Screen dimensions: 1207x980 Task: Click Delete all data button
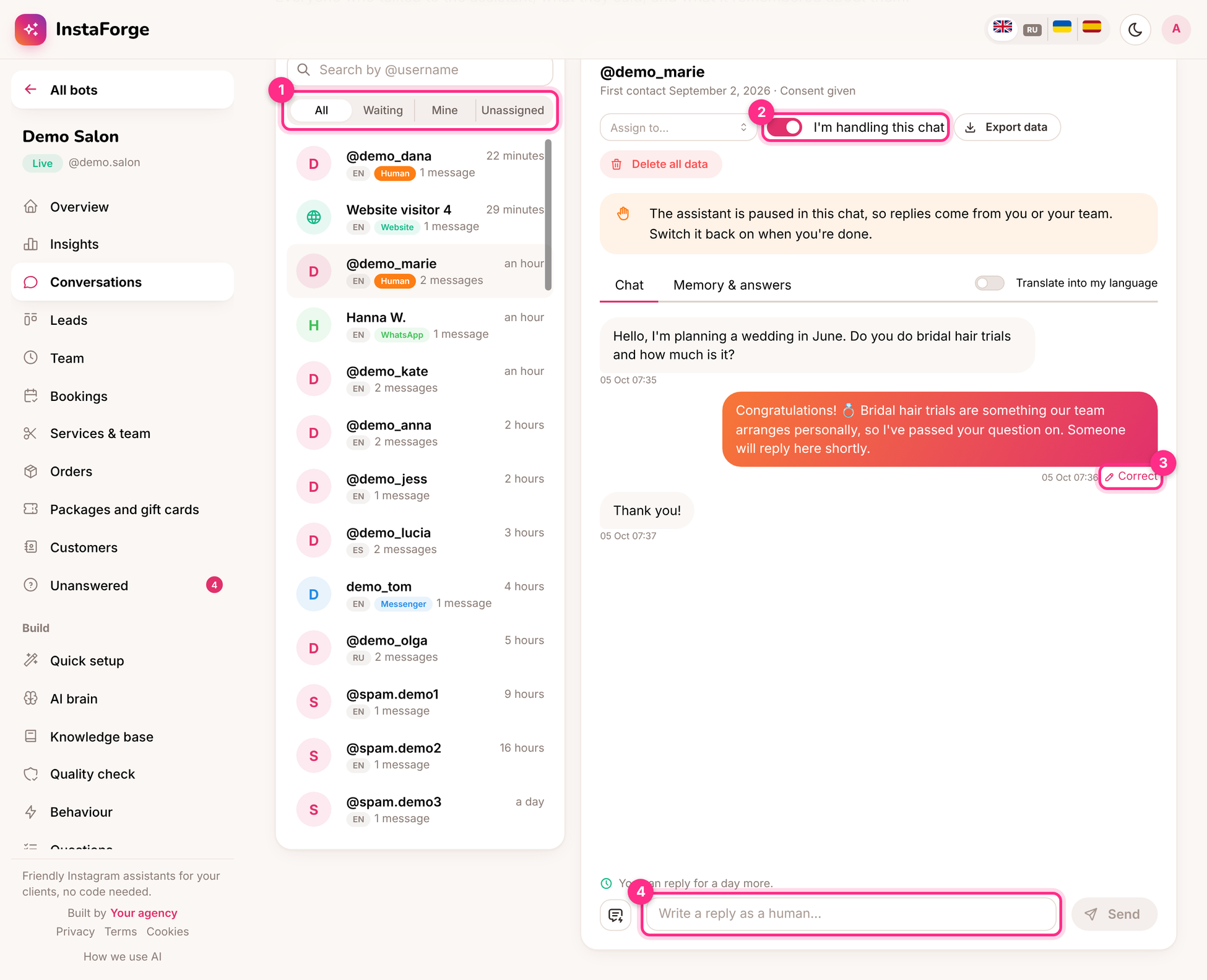pos(660,165)
